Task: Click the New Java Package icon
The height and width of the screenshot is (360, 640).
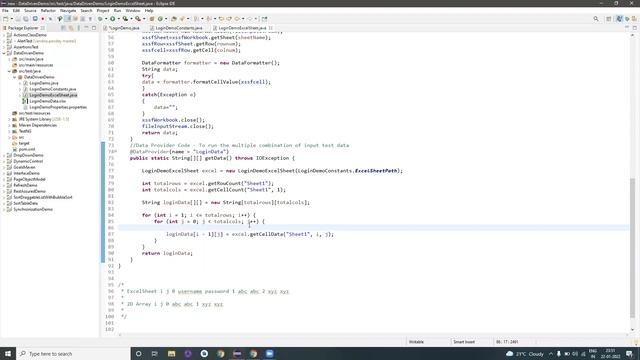Action: click(x=152, y=19)
